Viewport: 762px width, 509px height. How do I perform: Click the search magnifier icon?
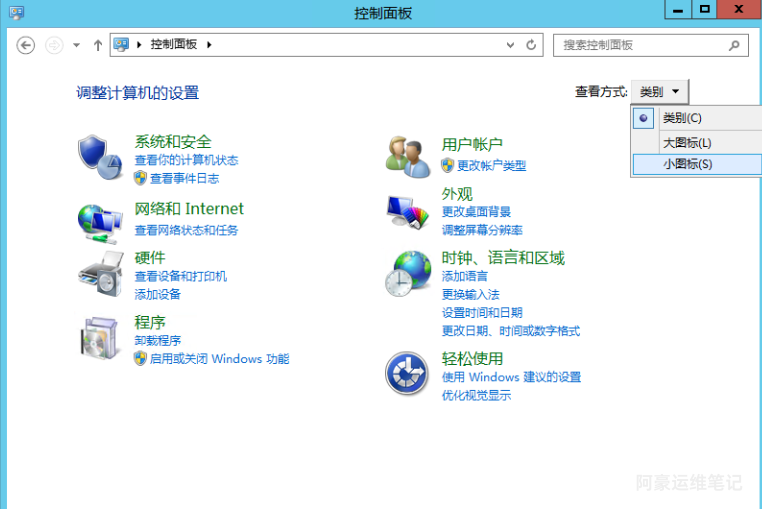pos(734,45)
